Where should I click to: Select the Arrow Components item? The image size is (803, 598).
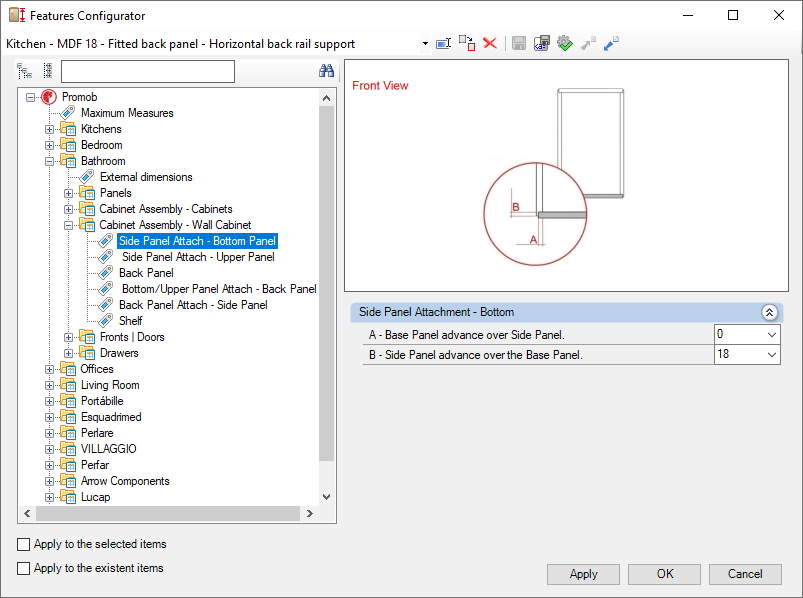pos(125,481)
